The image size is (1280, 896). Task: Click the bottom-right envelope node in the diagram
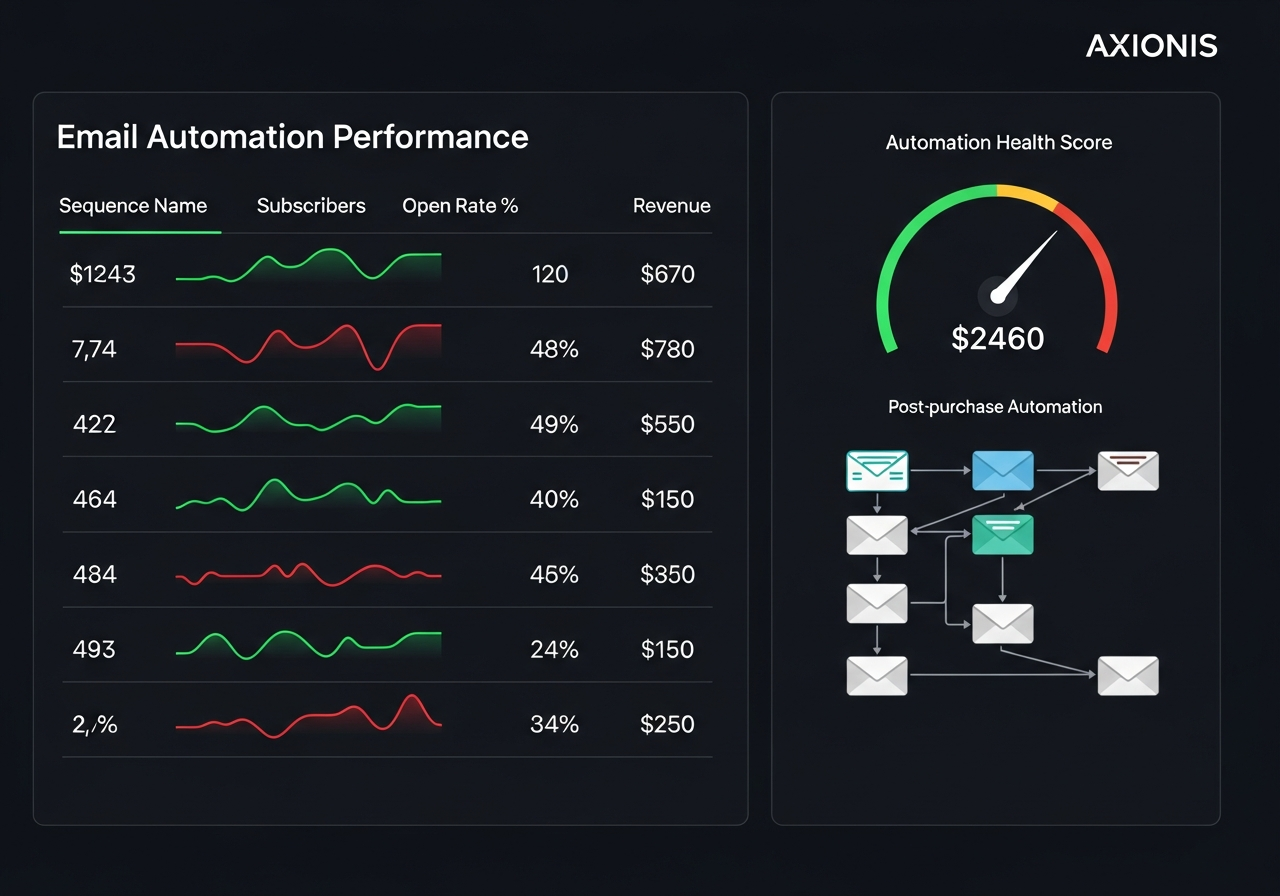(x=1128, y=675)
